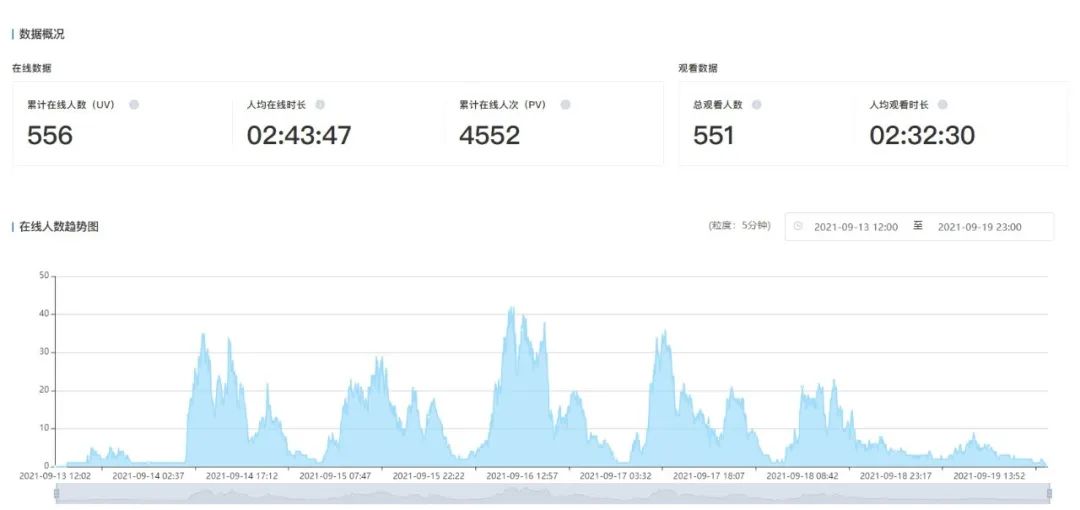Select the PV value 4552

tap(489, 135)
